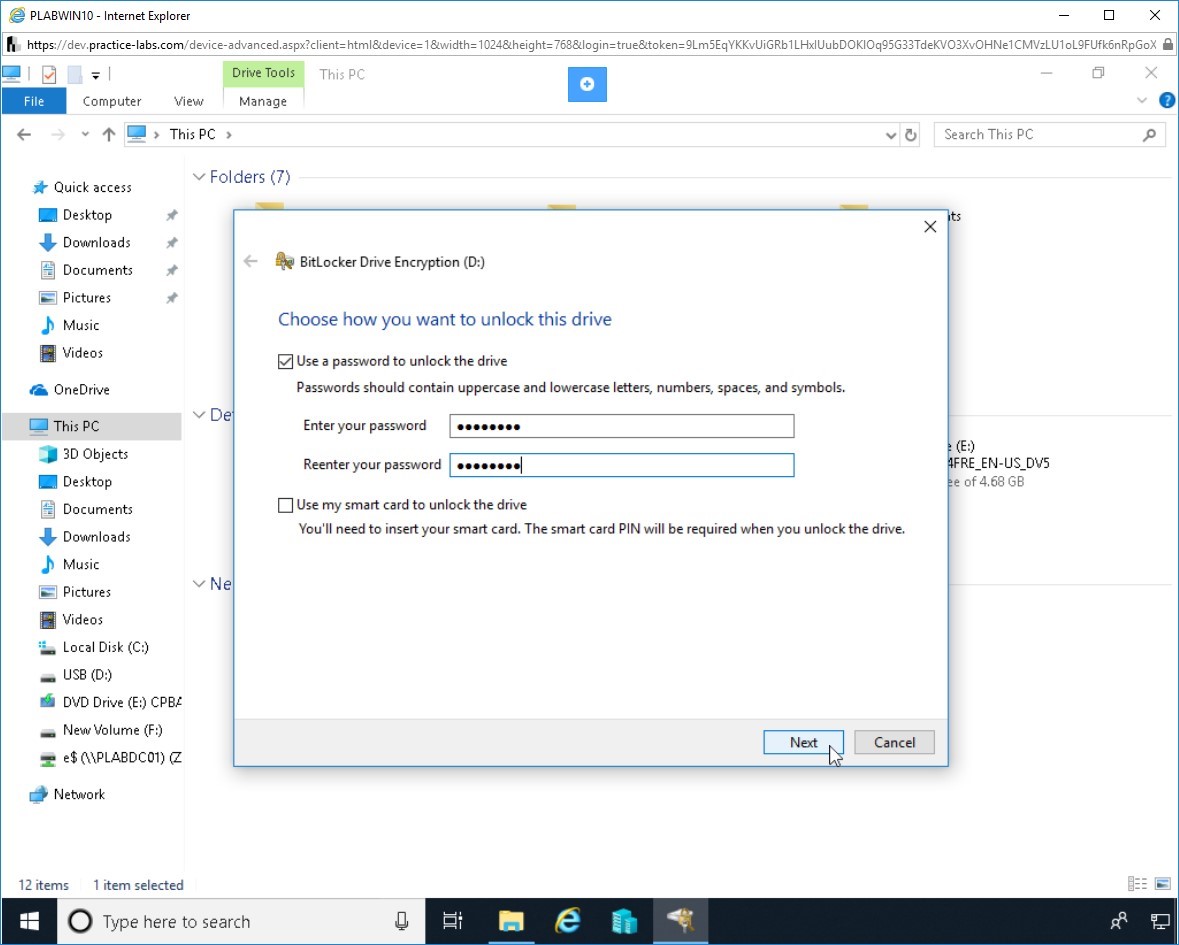
Task: Click the search magnifier icon
Action: pyautogui.click(x=1149, y=135)
